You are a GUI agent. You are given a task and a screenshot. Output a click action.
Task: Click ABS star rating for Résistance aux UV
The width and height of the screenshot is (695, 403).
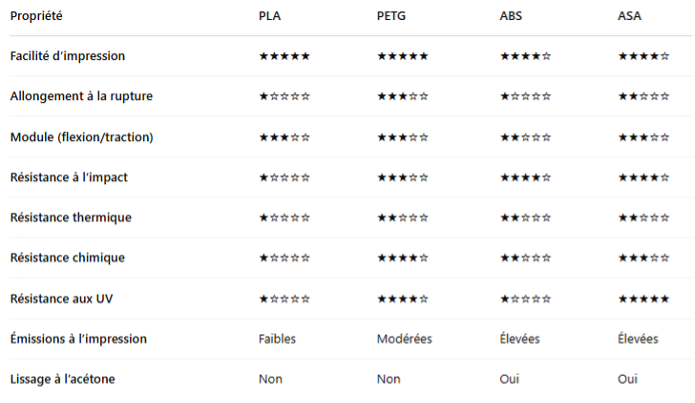pos(525,298)
